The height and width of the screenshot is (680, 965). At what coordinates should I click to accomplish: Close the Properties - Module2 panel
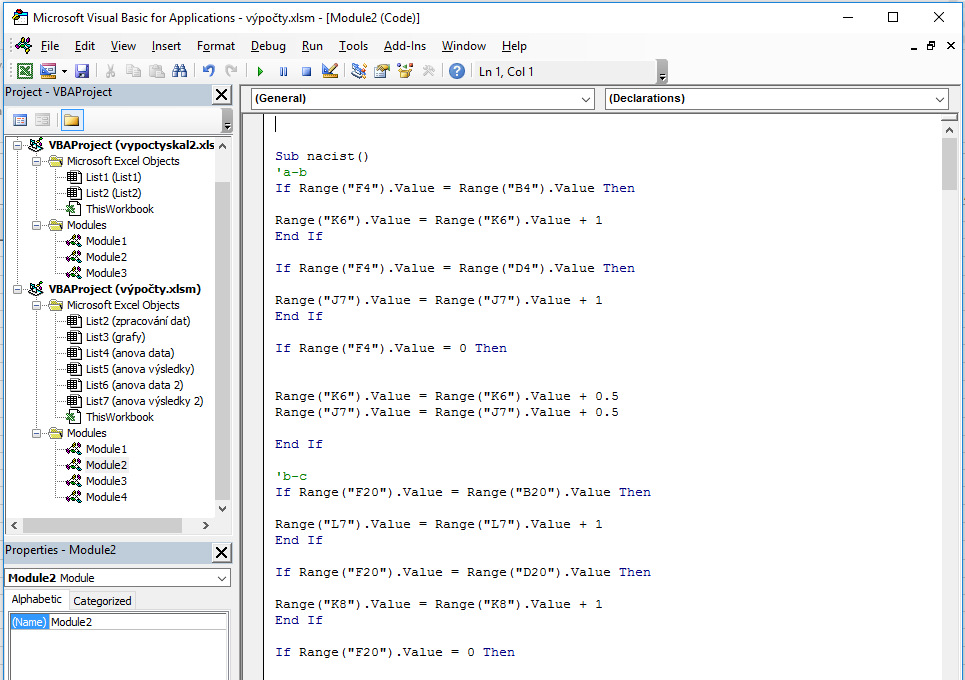coord(222,553)
